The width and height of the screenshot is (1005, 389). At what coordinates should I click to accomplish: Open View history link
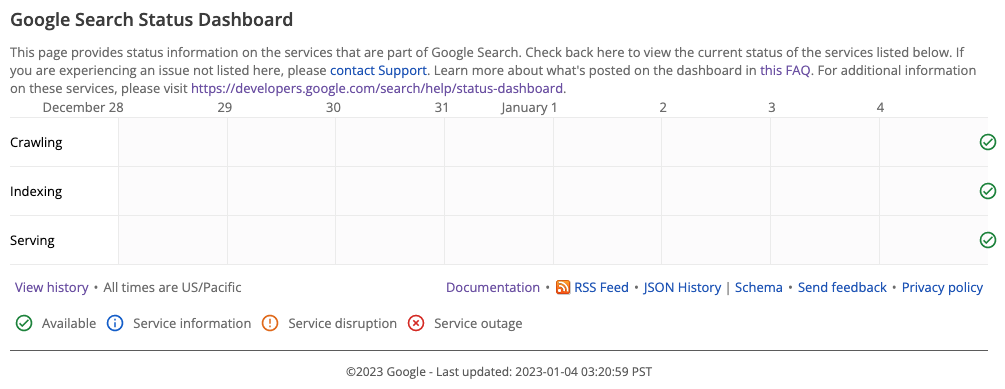tap(51, 287)
